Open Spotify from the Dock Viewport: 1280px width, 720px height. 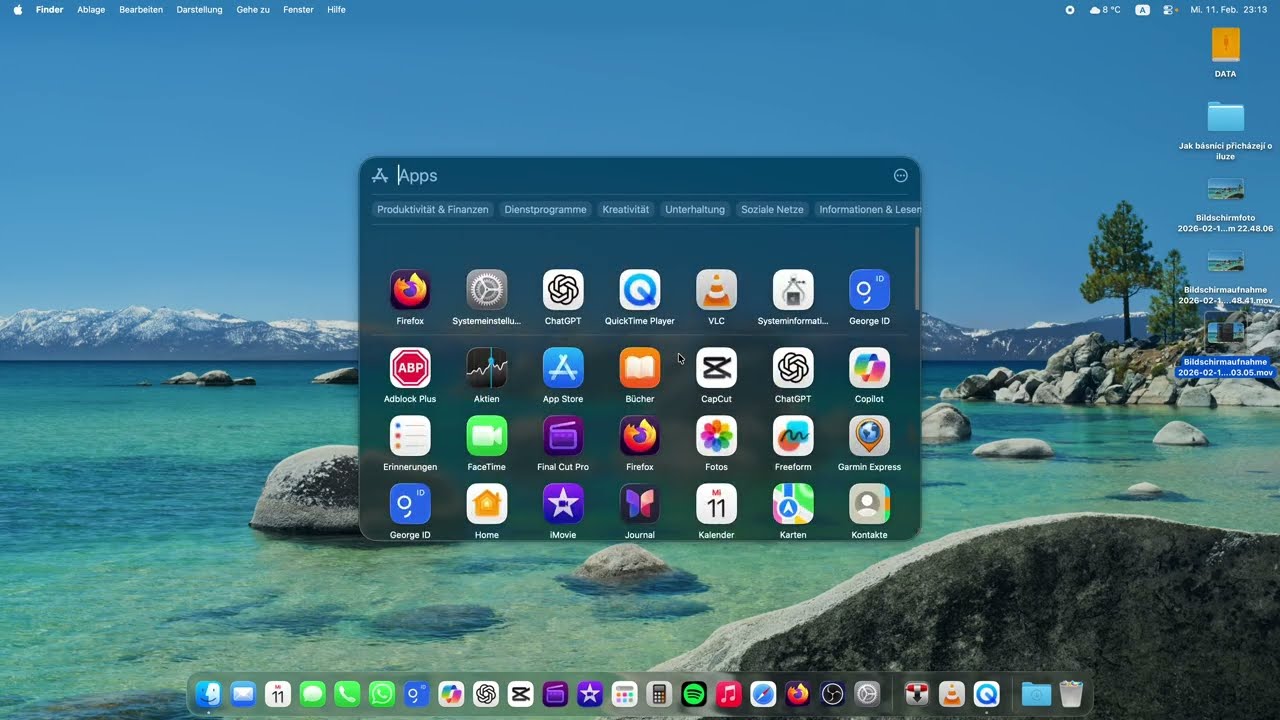[694, 694]
